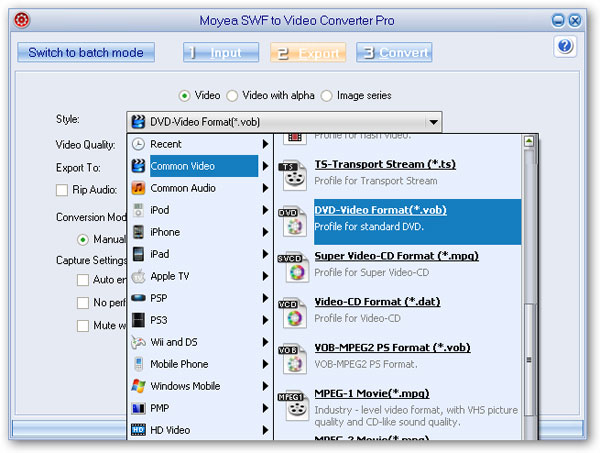
Task: Expand the Recent submenu arrow
Action: click(265, 144)
